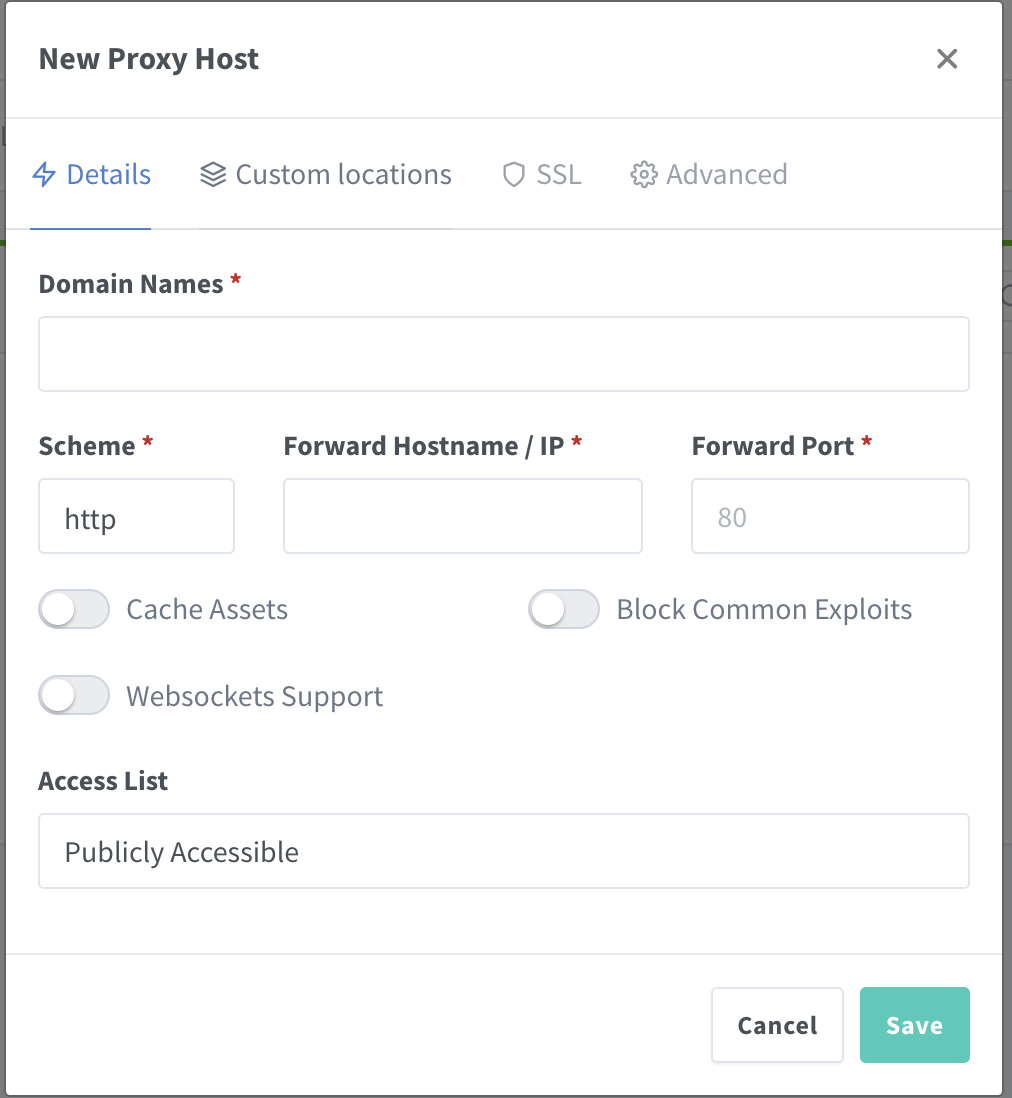Close the New Proxy Host dialog
This screenshot has width=1012, height=1098.
pyautogui.click(x=947, y=59)
